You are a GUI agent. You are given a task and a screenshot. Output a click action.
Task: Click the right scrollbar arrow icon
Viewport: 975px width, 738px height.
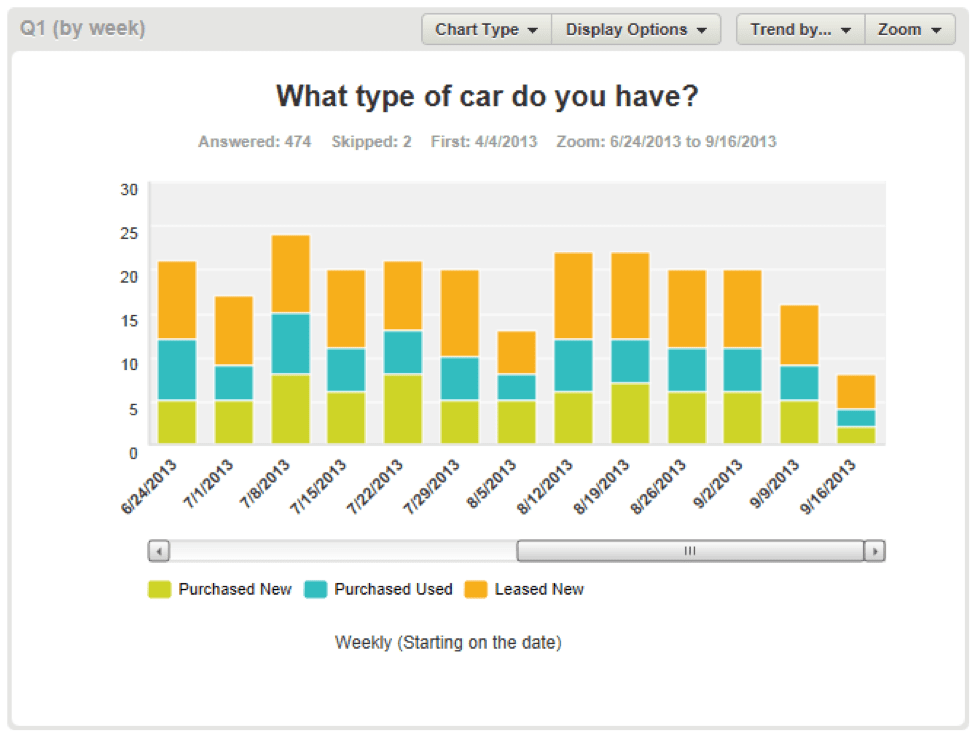[x=874, y=550]
